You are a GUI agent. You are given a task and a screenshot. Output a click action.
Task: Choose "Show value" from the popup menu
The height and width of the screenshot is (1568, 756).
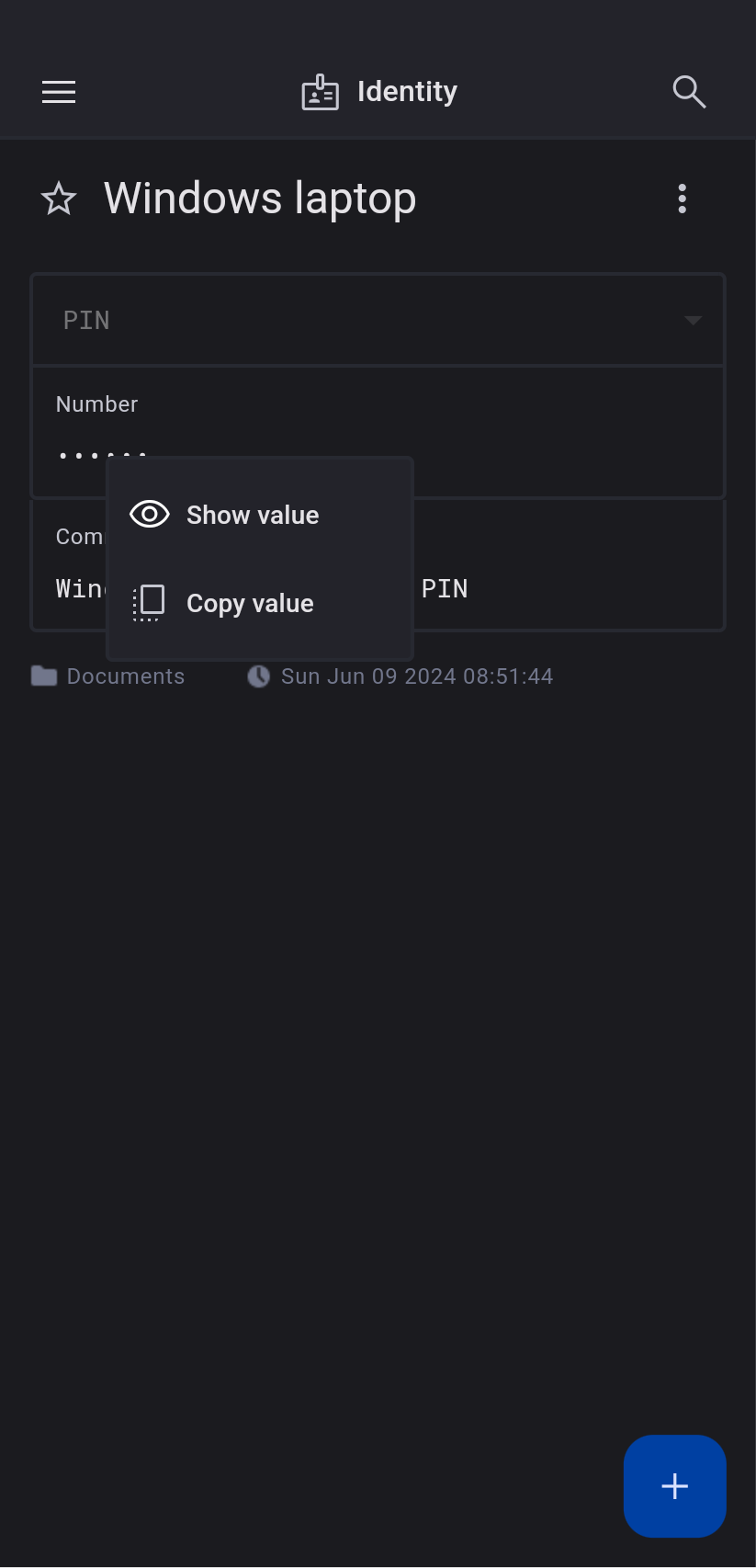[x=253, y=515]
